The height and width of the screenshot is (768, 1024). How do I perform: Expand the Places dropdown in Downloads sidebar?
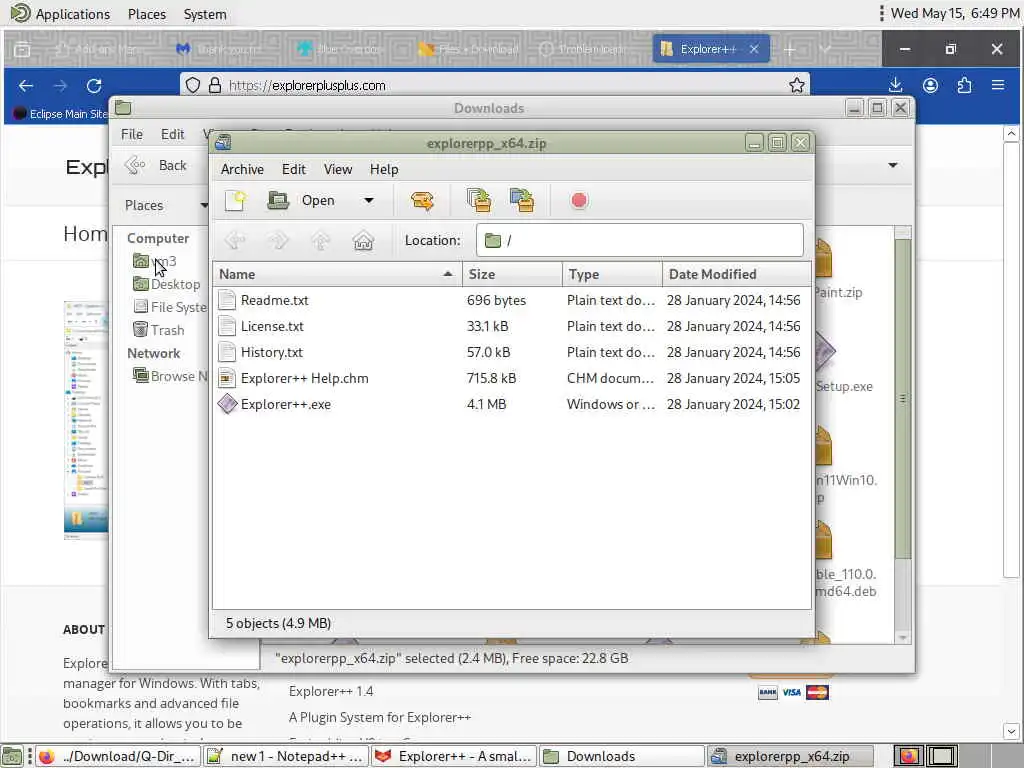tap(204, 205)
